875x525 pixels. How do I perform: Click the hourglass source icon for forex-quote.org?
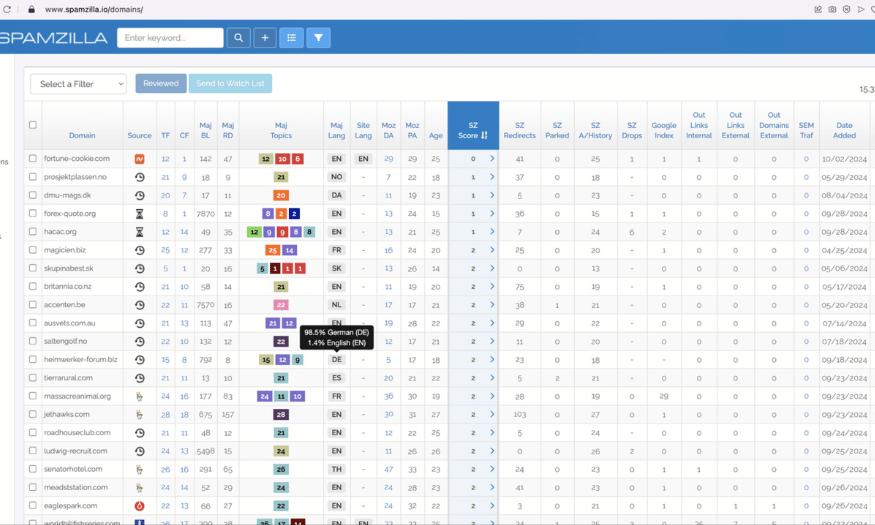pyautogui.click(x=140, y=214)
